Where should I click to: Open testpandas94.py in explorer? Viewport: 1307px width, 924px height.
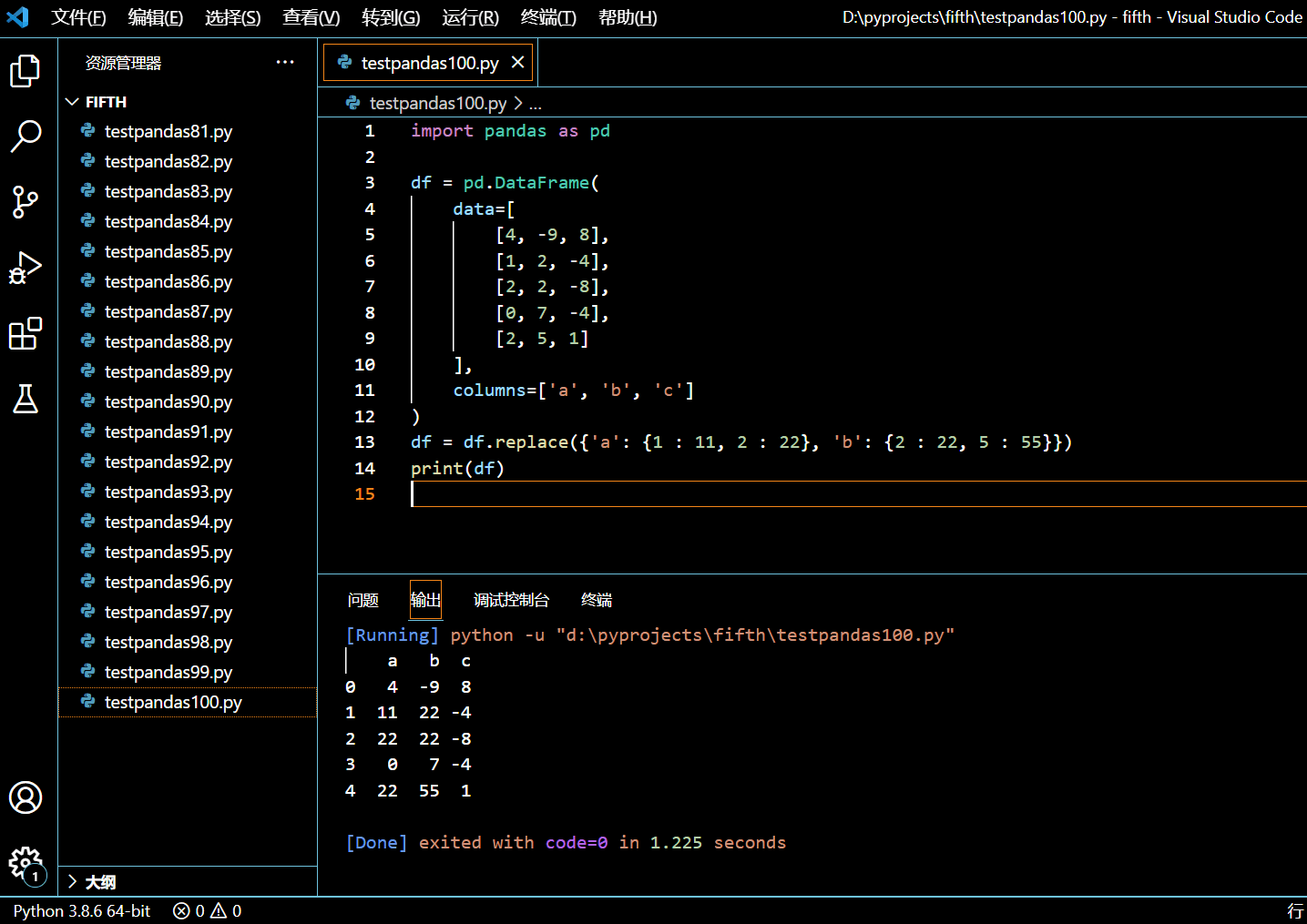(188, 522)
